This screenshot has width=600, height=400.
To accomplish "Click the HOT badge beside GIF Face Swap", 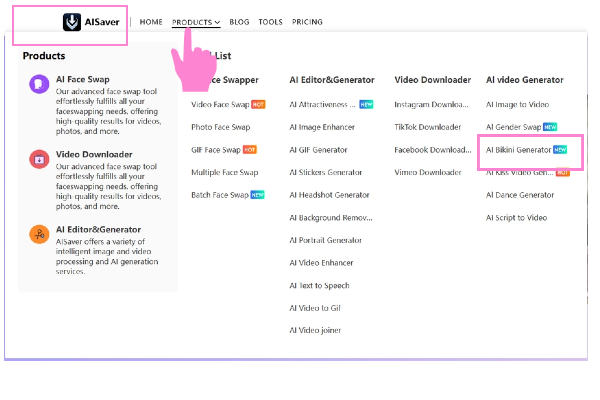I will [x=250, y=150].
